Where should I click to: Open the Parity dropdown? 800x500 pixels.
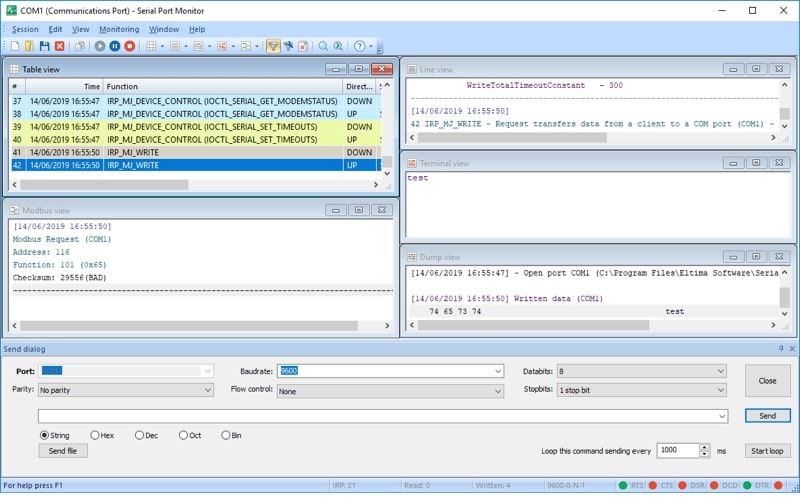(208, 390)
